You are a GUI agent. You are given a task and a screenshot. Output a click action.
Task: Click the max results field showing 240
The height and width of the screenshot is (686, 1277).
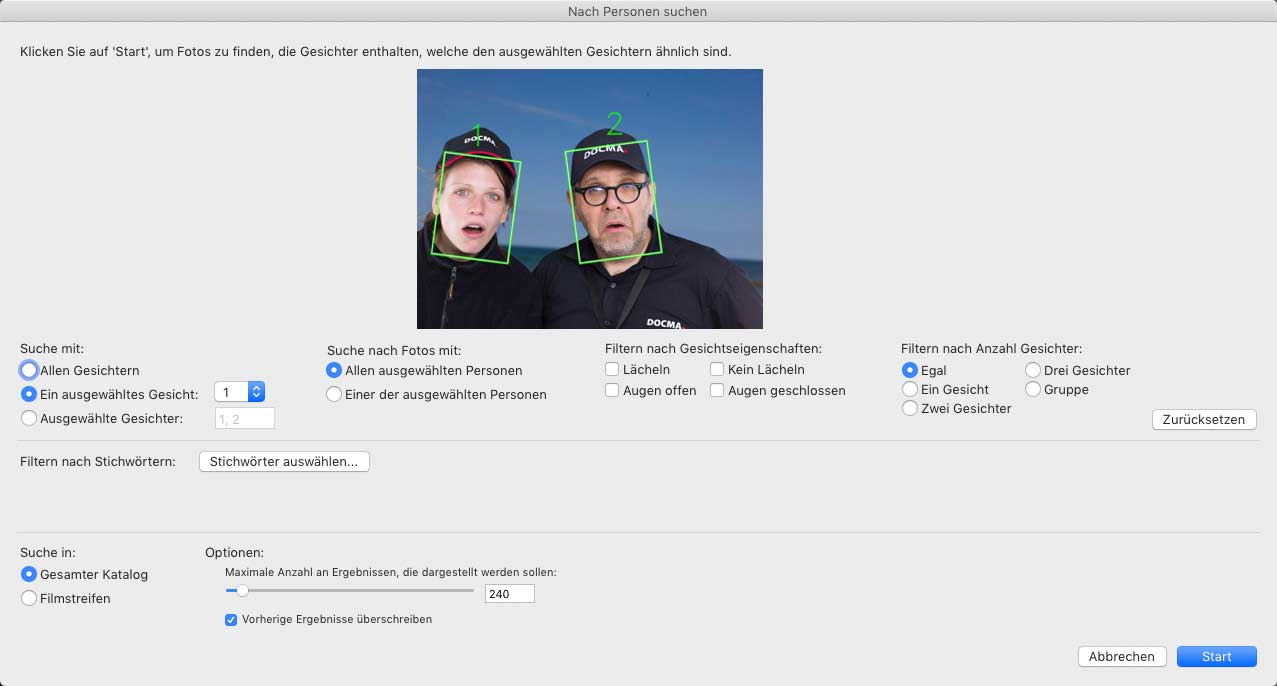[509, 594]
